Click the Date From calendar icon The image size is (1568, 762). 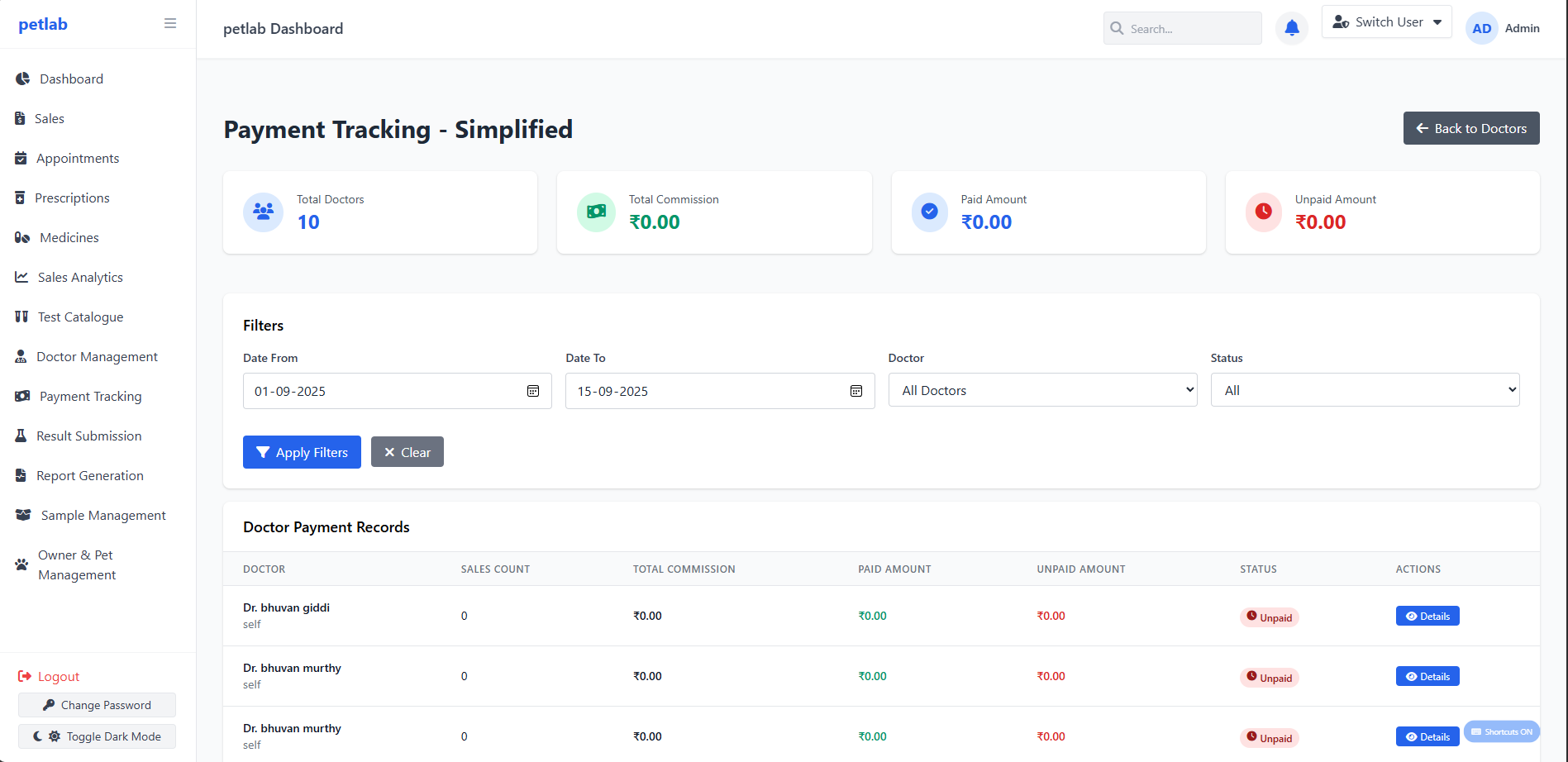coord(532,391)
